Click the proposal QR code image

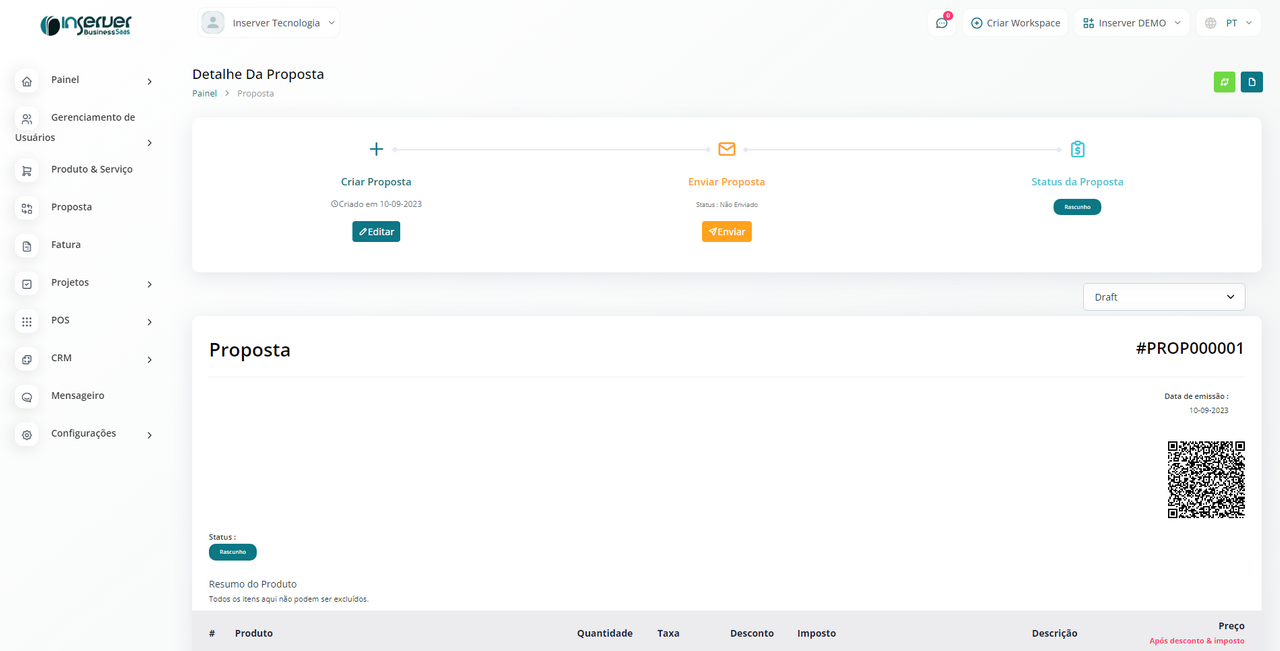1206,480
